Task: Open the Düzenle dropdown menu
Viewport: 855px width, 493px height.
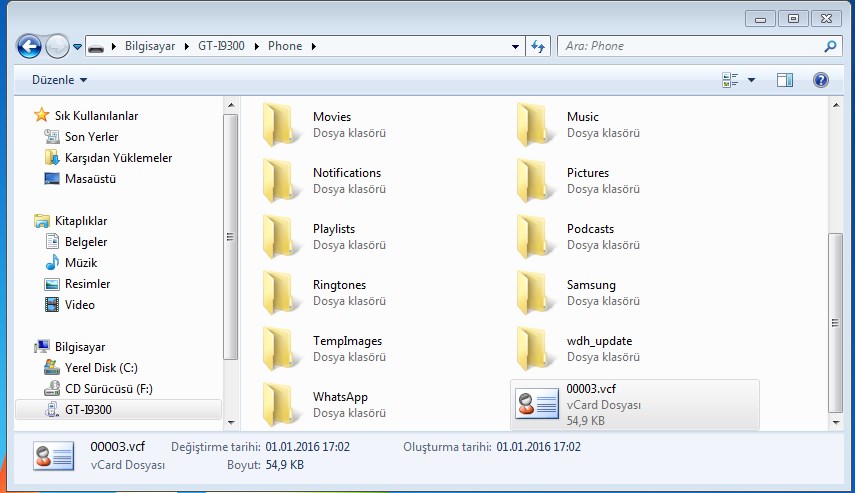Action: [59, 80]
